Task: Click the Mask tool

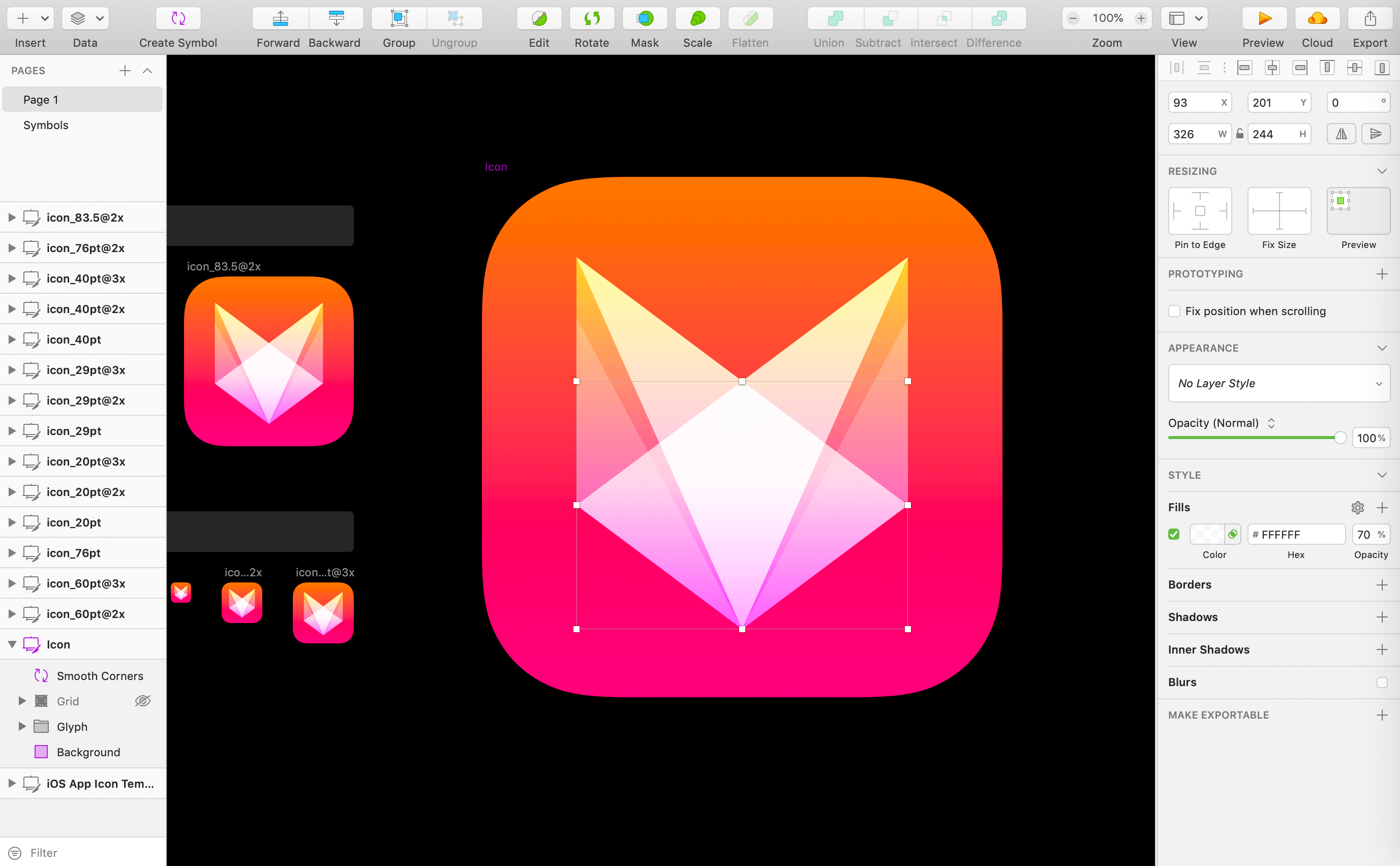Action: [645, 18]
